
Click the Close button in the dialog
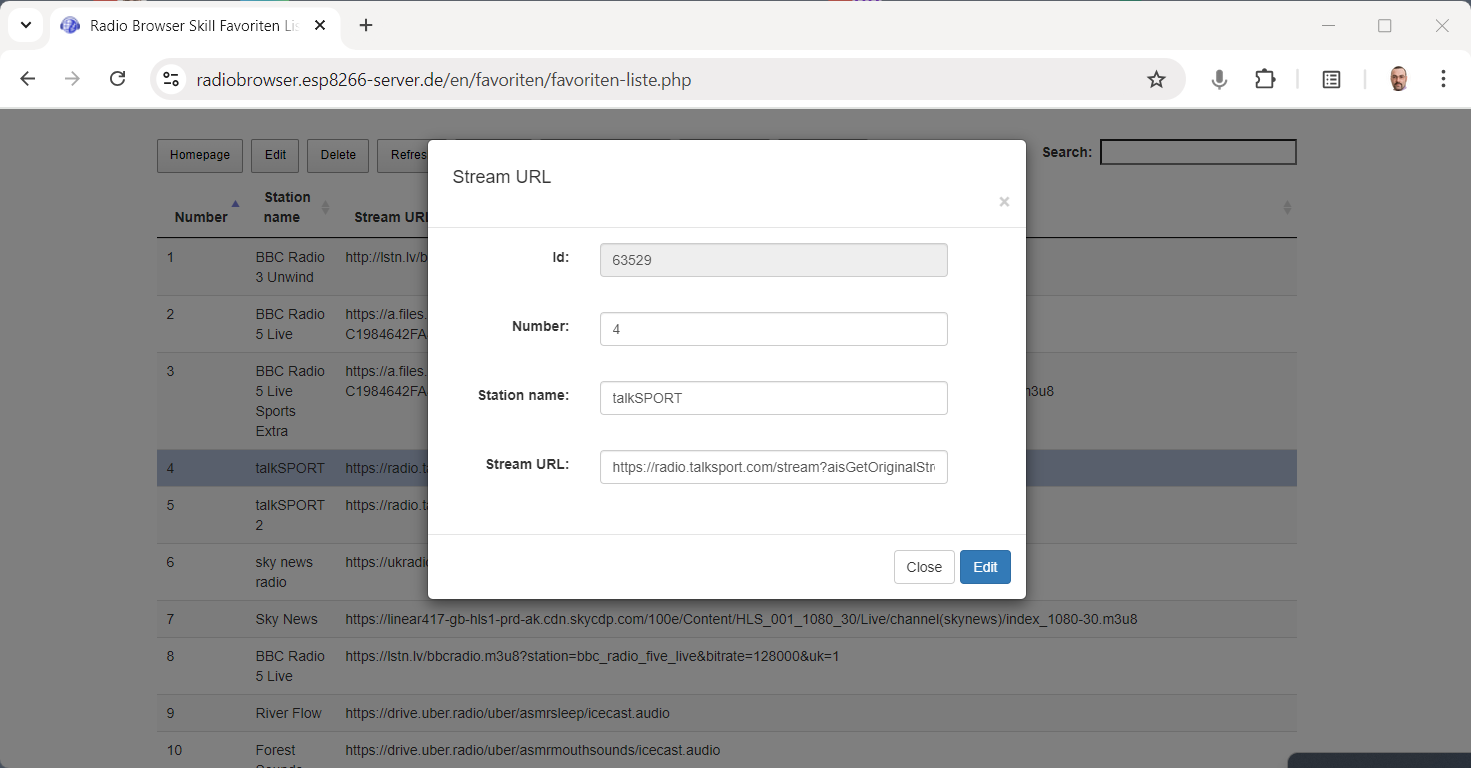coord(924,567)
